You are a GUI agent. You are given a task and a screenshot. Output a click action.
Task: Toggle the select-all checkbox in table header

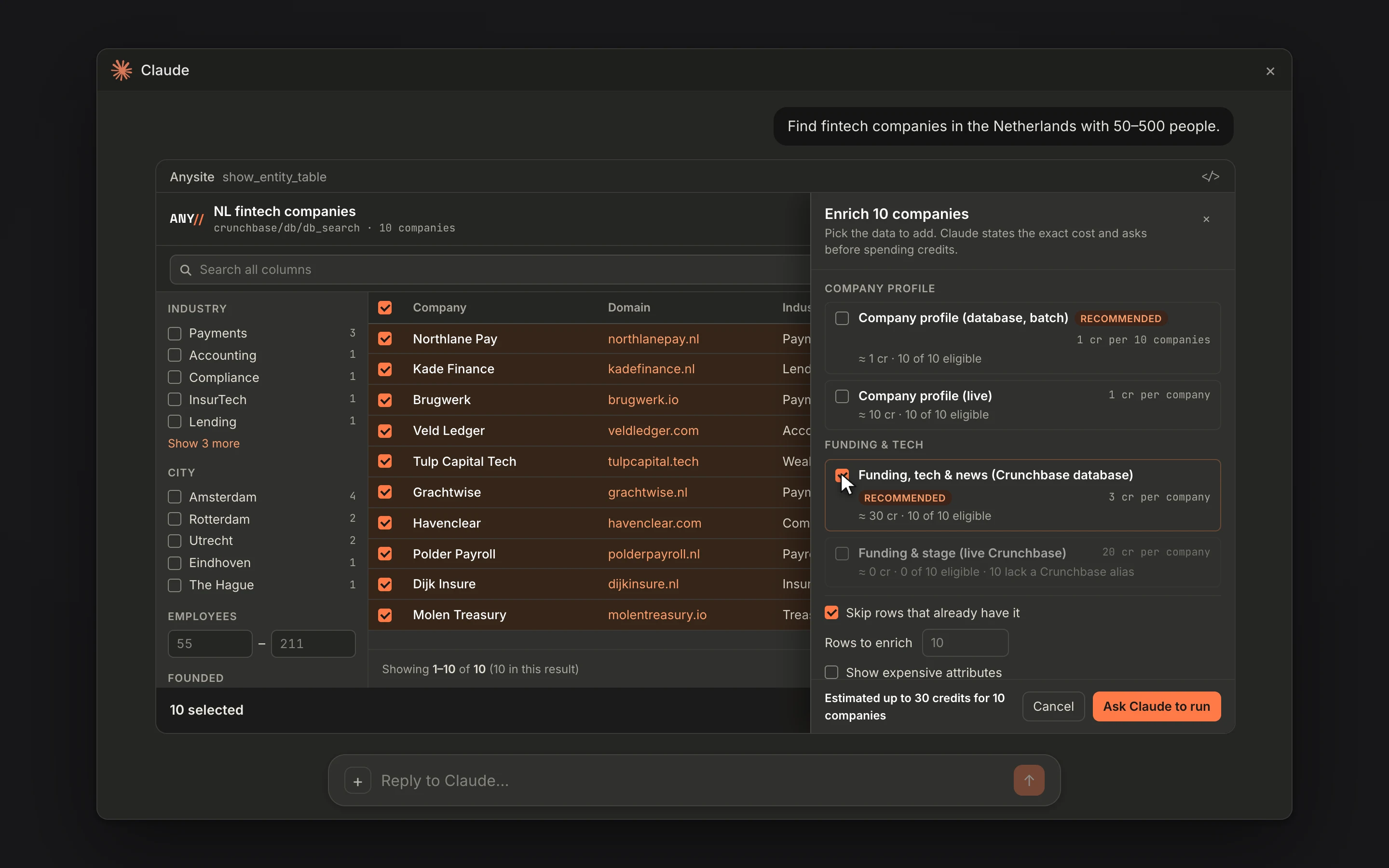pos(385,308)
